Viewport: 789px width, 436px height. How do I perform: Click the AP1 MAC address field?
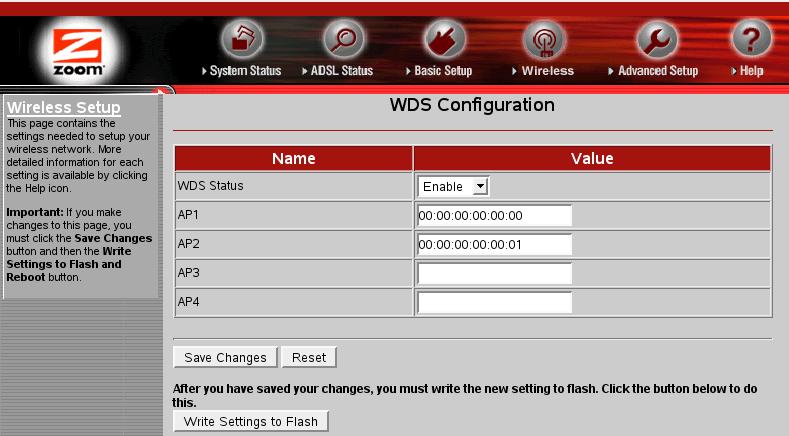(495, 215)
